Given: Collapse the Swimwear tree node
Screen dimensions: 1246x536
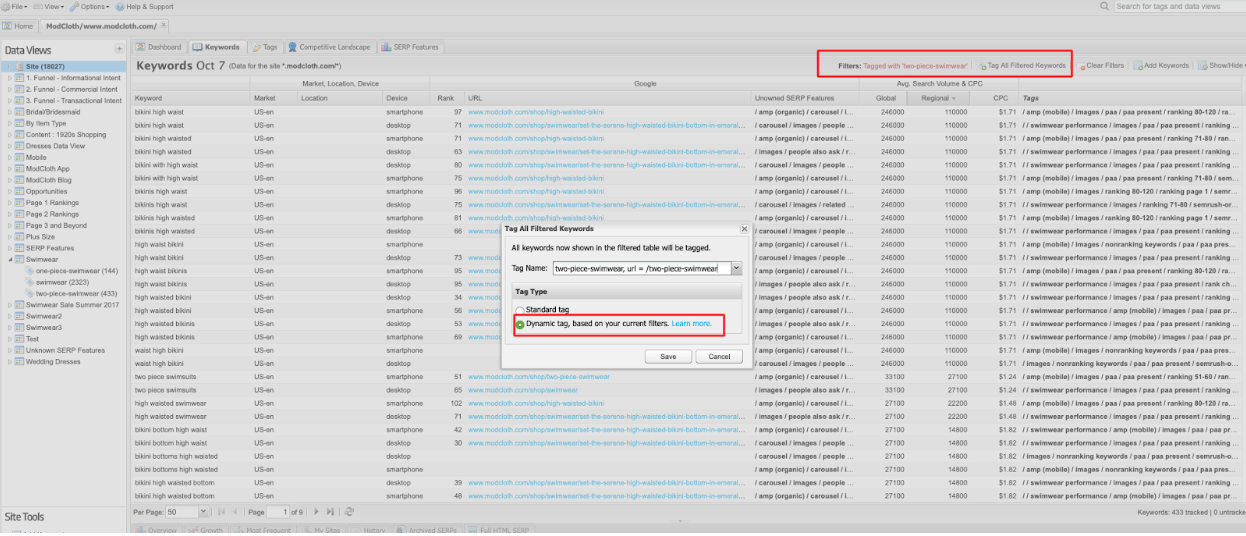Looking at the screenshot, I should [x=10, y=259].
